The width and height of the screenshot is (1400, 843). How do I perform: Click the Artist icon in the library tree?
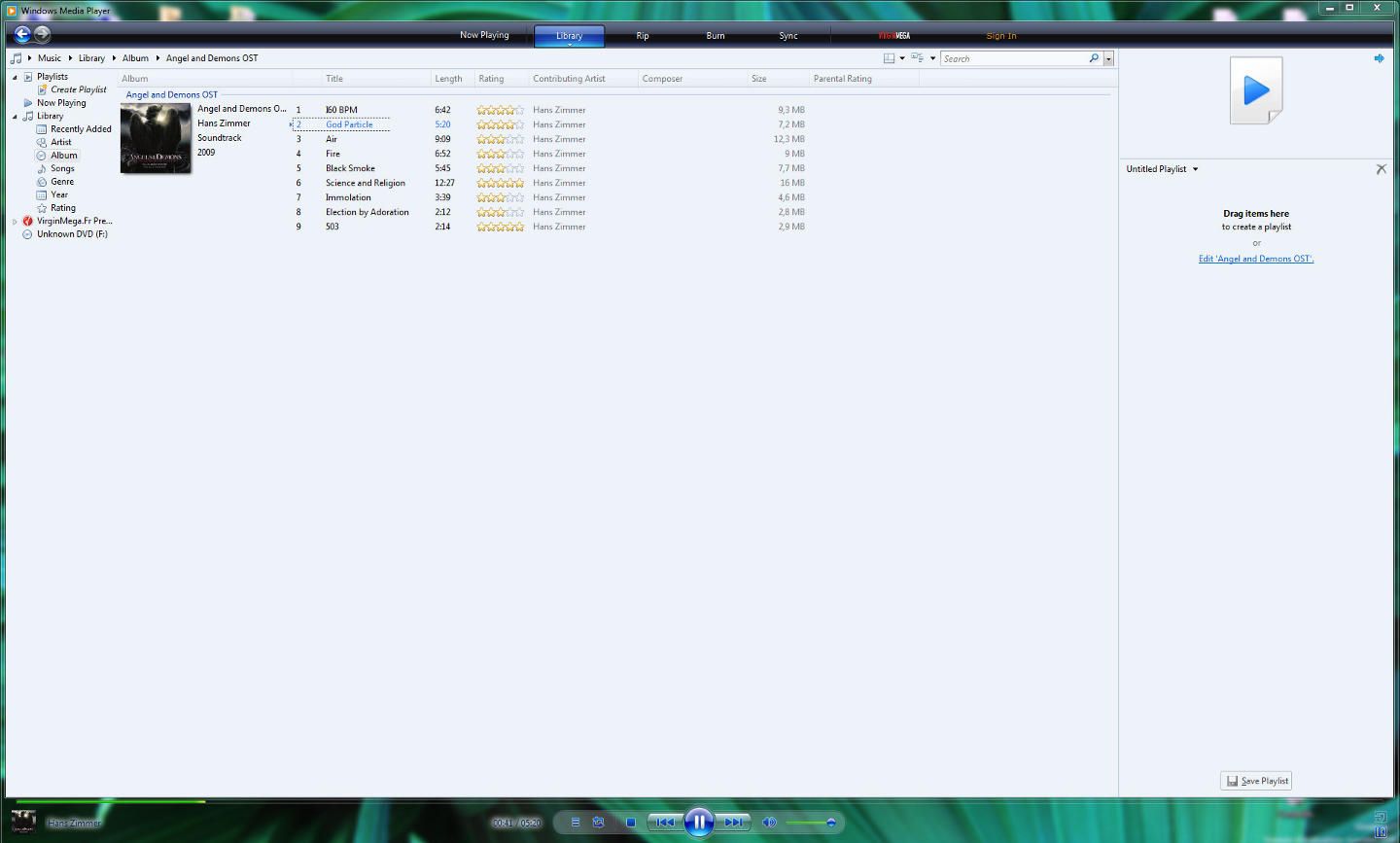(x=42, y=142)
